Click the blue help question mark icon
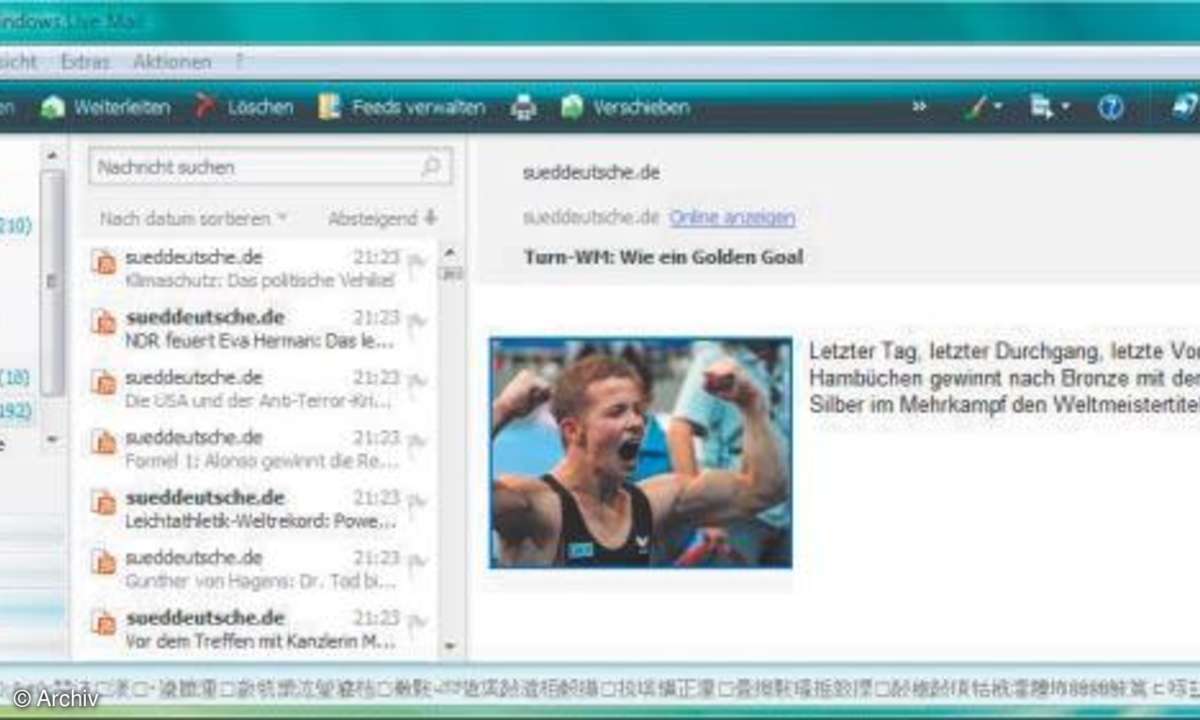 coord(1110,107)
